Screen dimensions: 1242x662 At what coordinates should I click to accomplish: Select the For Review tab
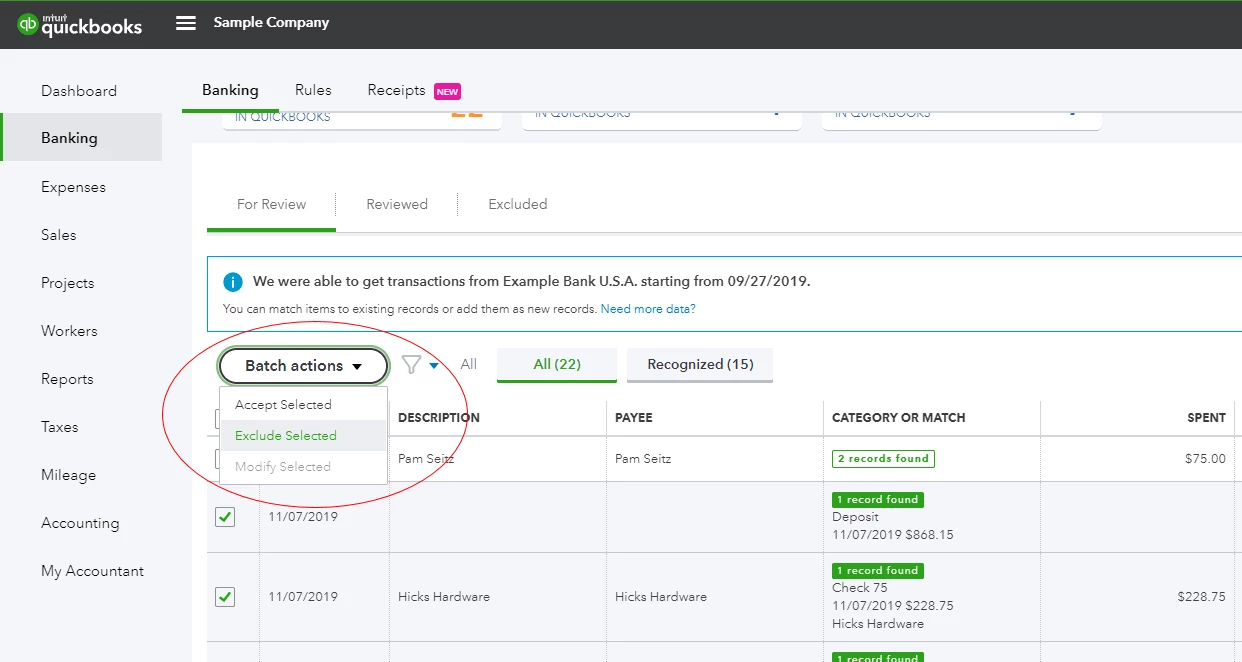point(271,204)
